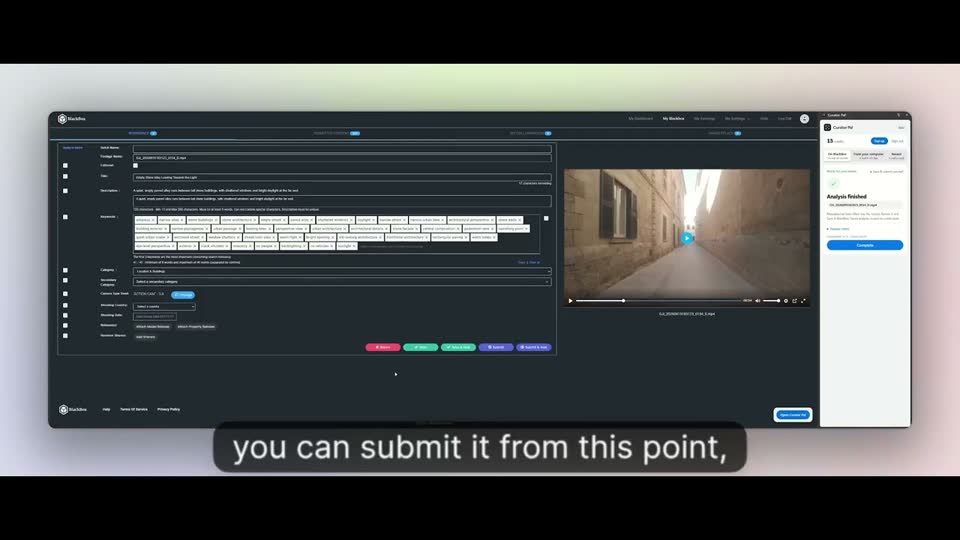Viewport: 960px width, 540px height.
Task: Remove the first keyword tag with its x
Action: [153, 220]
